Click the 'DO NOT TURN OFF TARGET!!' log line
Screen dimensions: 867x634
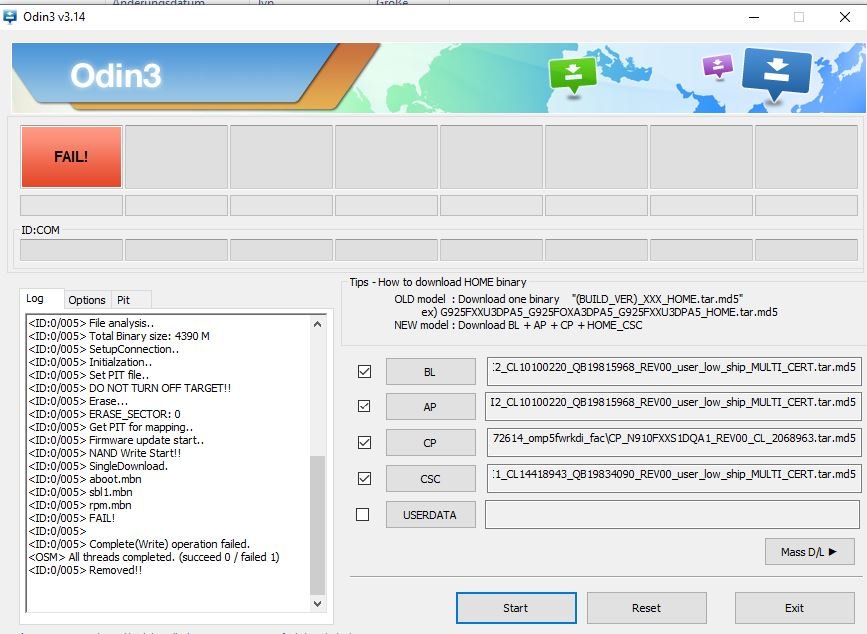pyautogui.click(x=129, y=388)
